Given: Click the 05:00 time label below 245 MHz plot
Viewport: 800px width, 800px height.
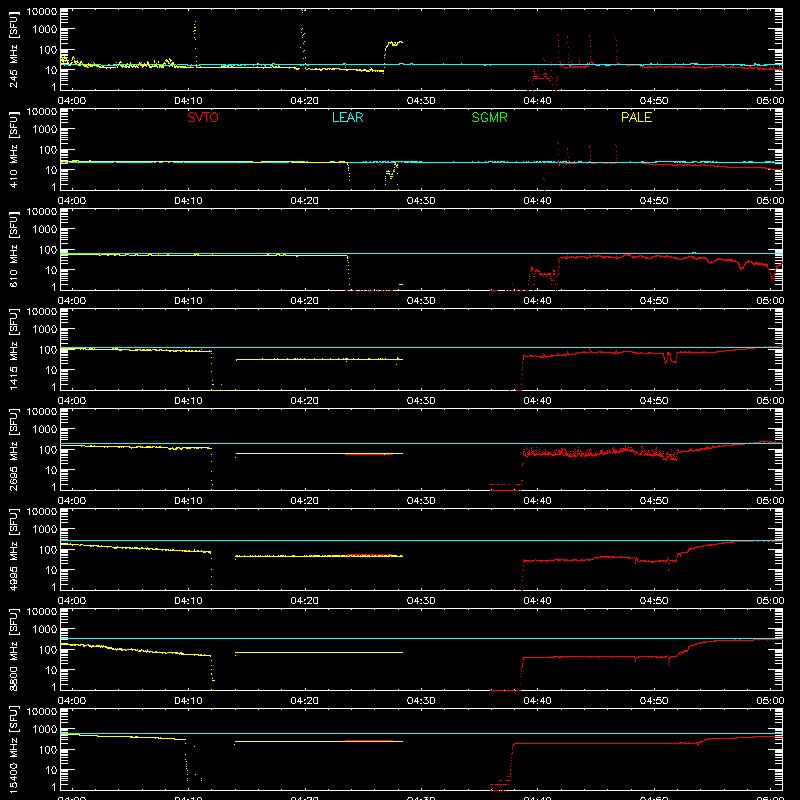Looking at the screenshot, I should [770, 101].
